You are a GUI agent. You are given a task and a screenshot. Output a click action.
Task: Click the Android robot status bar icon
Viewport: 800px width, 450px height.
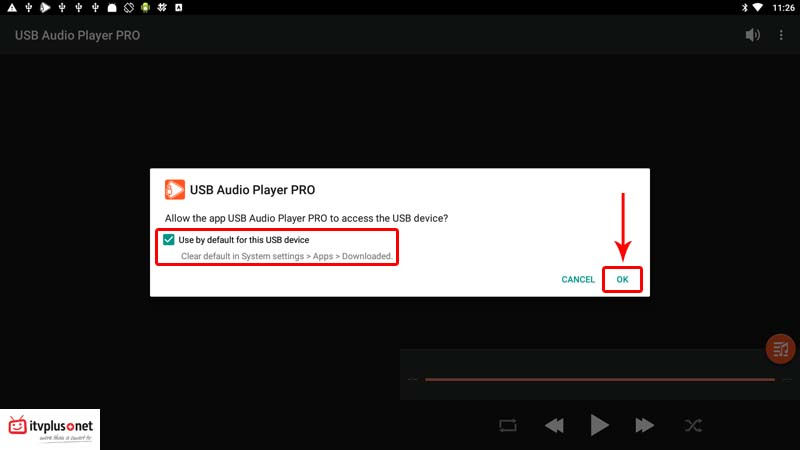click(x=145, y=7)
